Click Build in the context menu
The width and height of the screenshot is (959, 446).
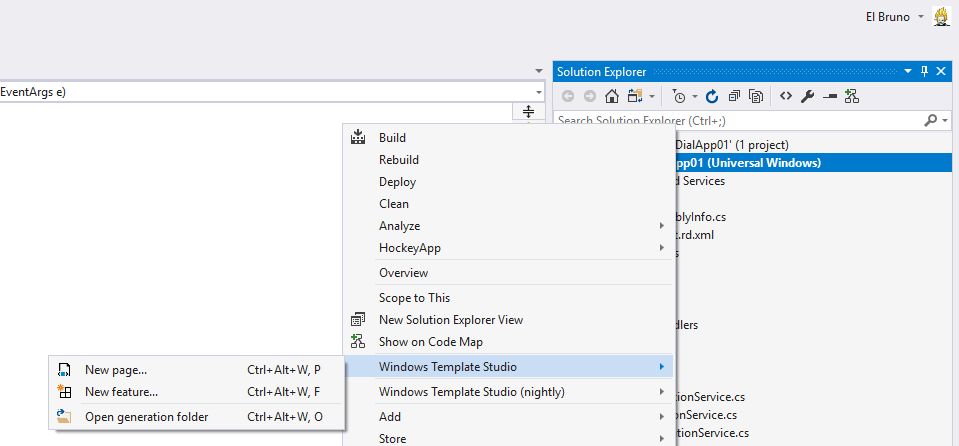coord(392,138)
